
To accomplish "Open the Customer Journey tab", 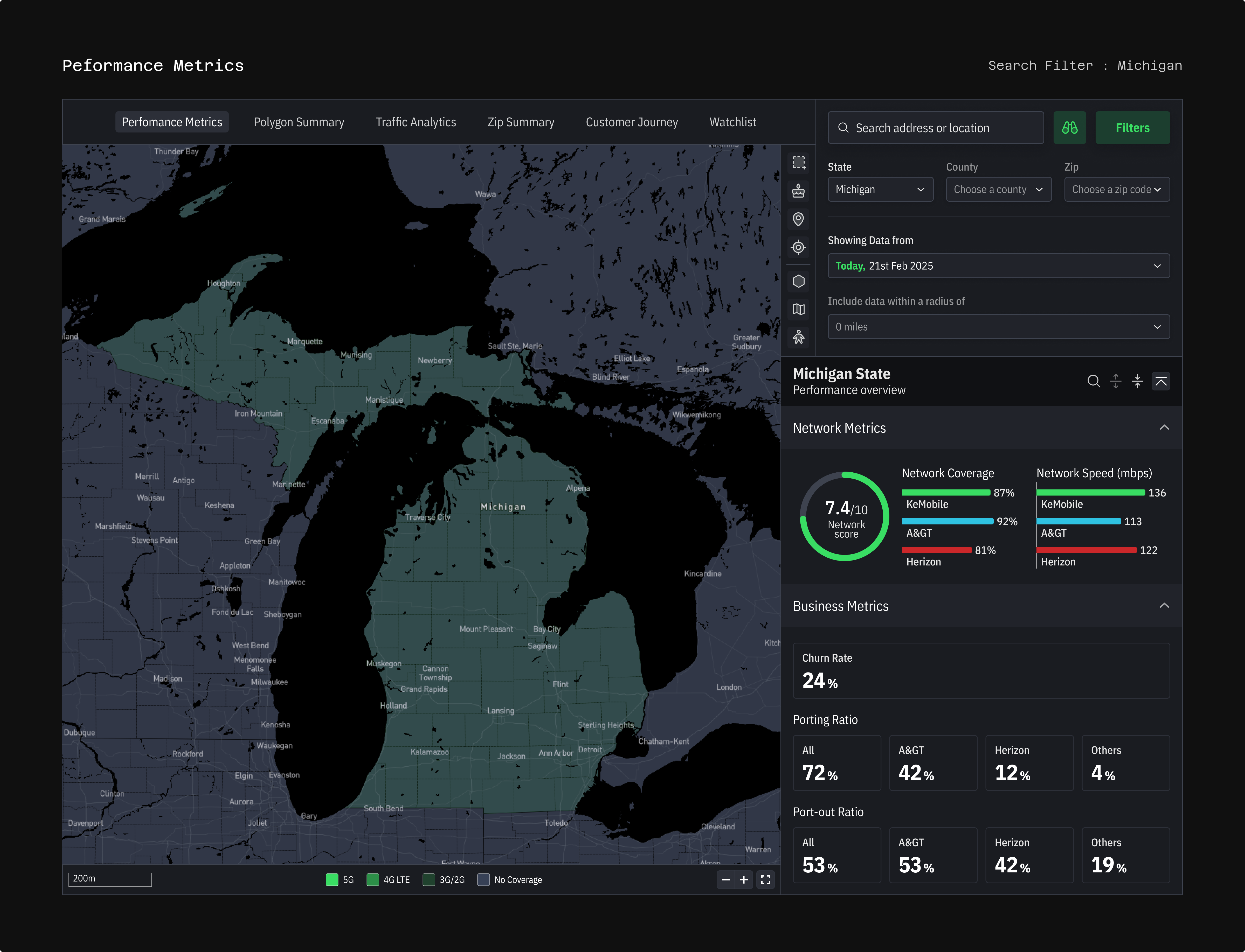I will (632, 122).
